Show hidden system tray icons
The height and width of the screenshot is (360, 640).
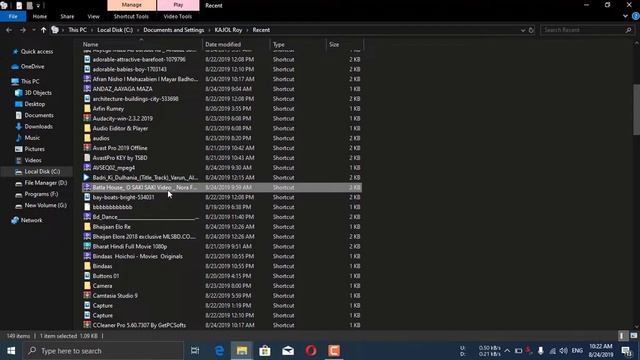(x=507, y=351)
